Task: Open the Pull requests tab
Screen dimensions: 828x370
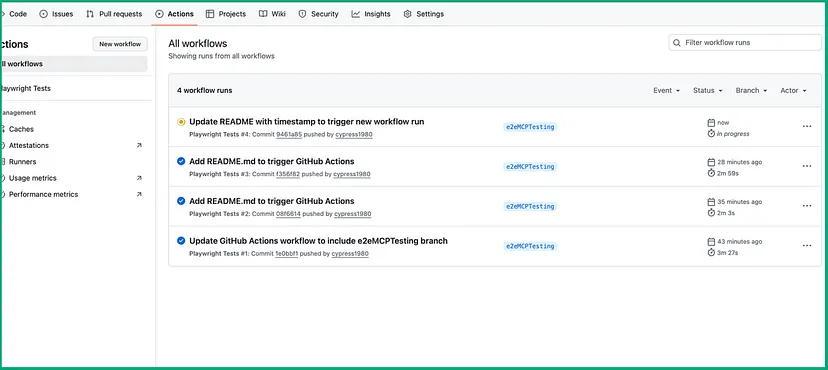Action: point(114,14)
